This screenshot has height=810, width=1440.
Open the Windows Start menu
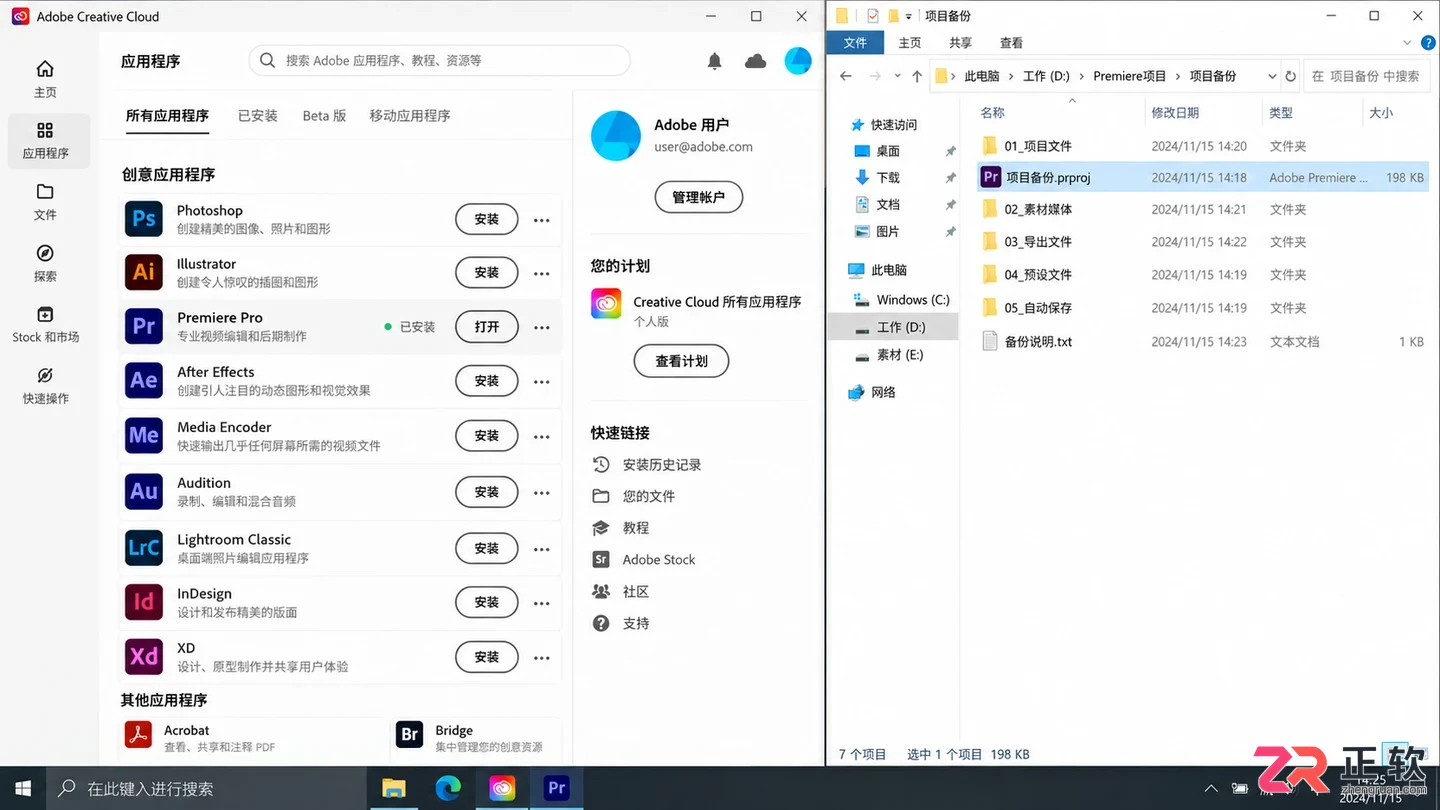pyautogui.click(x=22, y=788)
